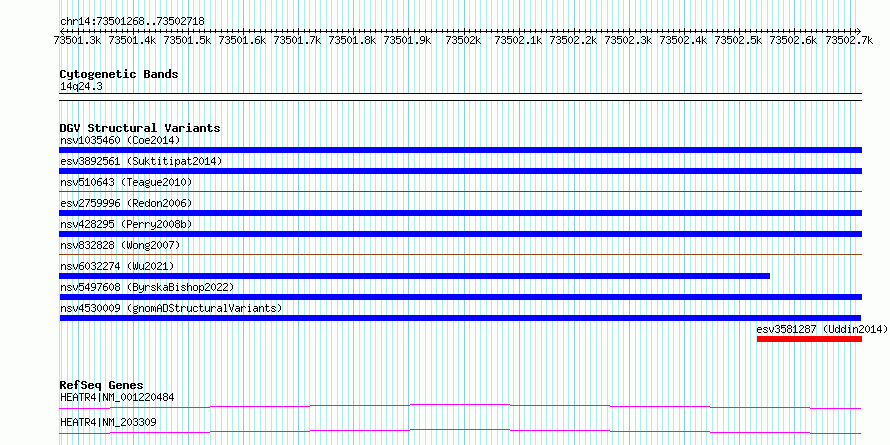This screenshot has height=445, width=890.
Task: Click the chr14:73501268..73502718 coordinate label
Action: pyautogui.click(x=132, y=22)
